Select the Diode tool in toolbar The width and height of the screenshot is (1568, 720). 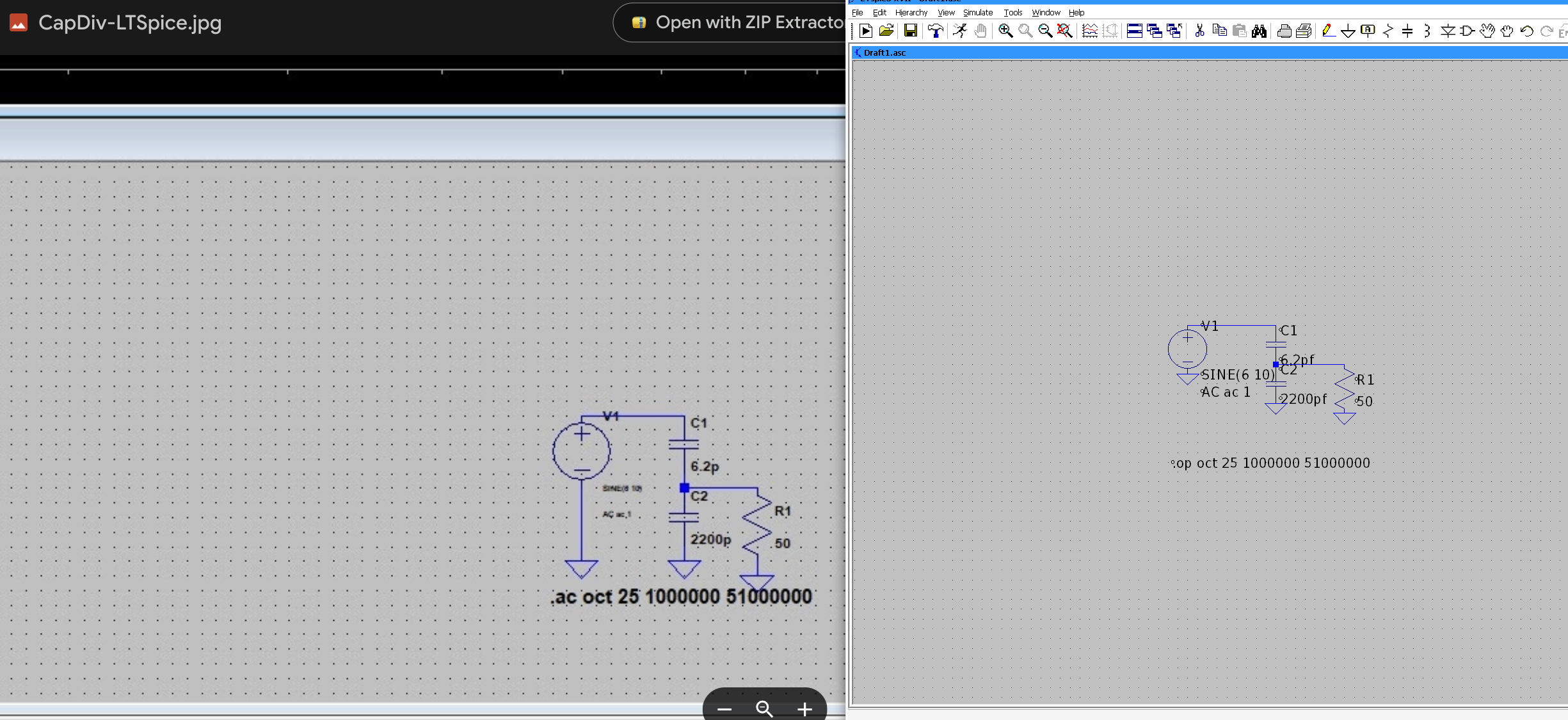(x=1448, y=31)
